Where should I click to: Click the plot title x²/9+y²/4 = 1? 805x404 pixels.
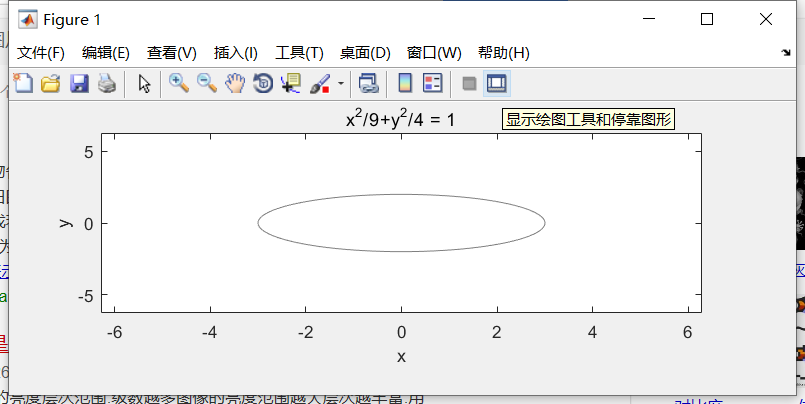tap(400, 119)
